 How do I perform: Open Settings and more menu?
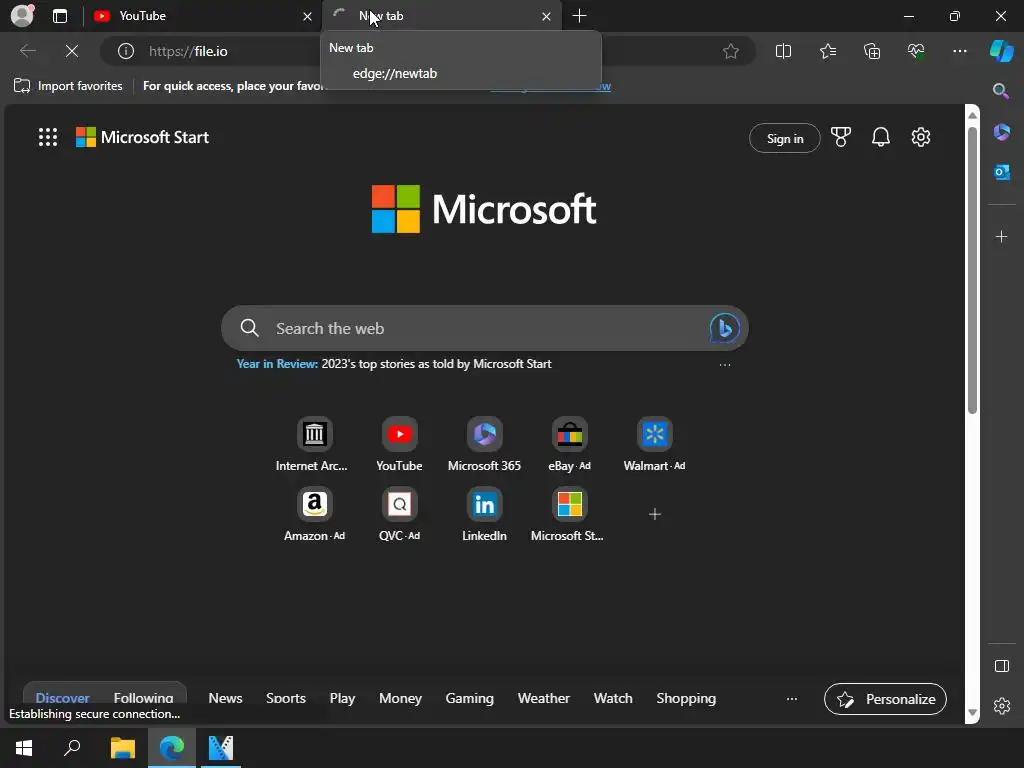click(x=959, y=51)
